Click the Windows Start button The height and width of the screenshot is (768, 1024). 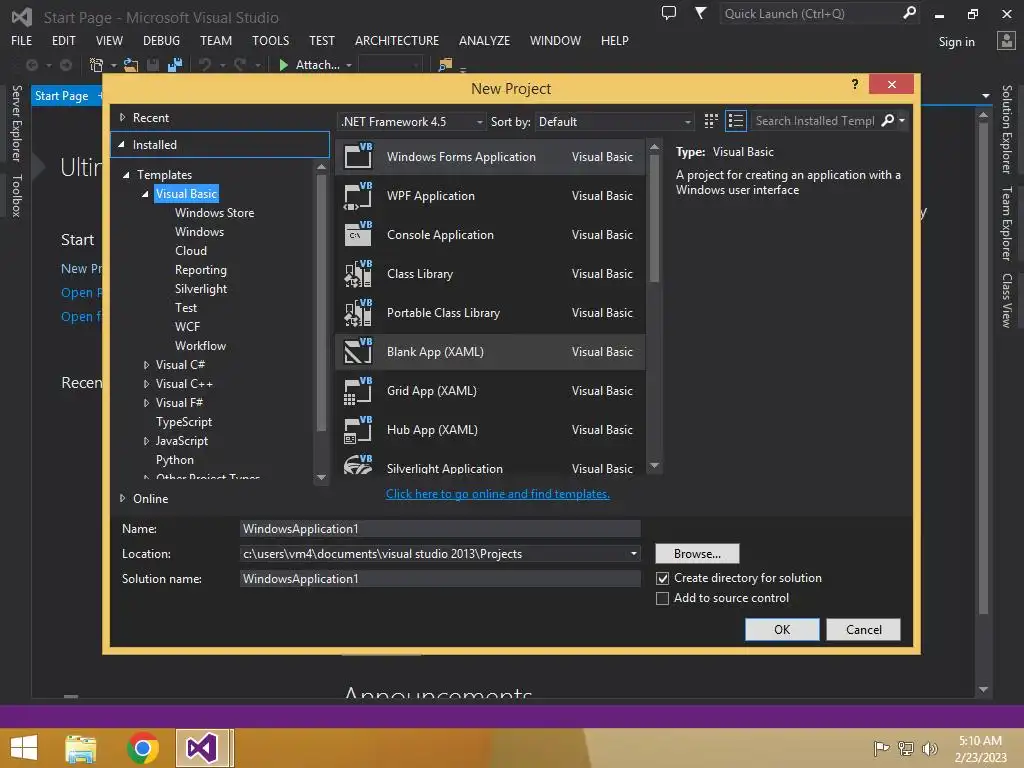24,748
